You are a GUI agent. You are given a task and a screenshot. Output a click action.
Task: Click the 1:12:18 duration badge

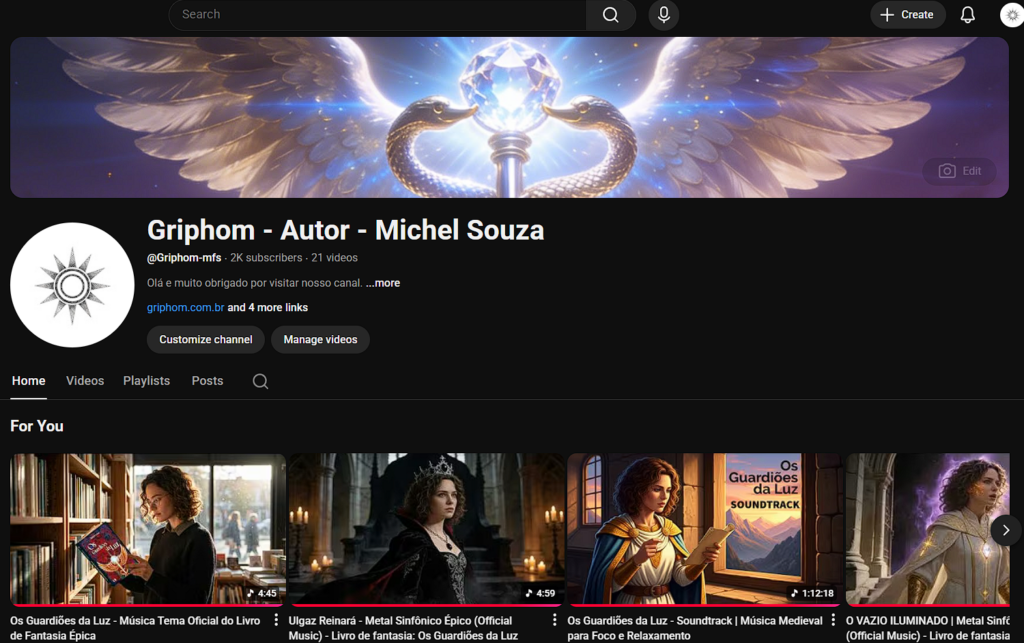click(x=812, y=593)
